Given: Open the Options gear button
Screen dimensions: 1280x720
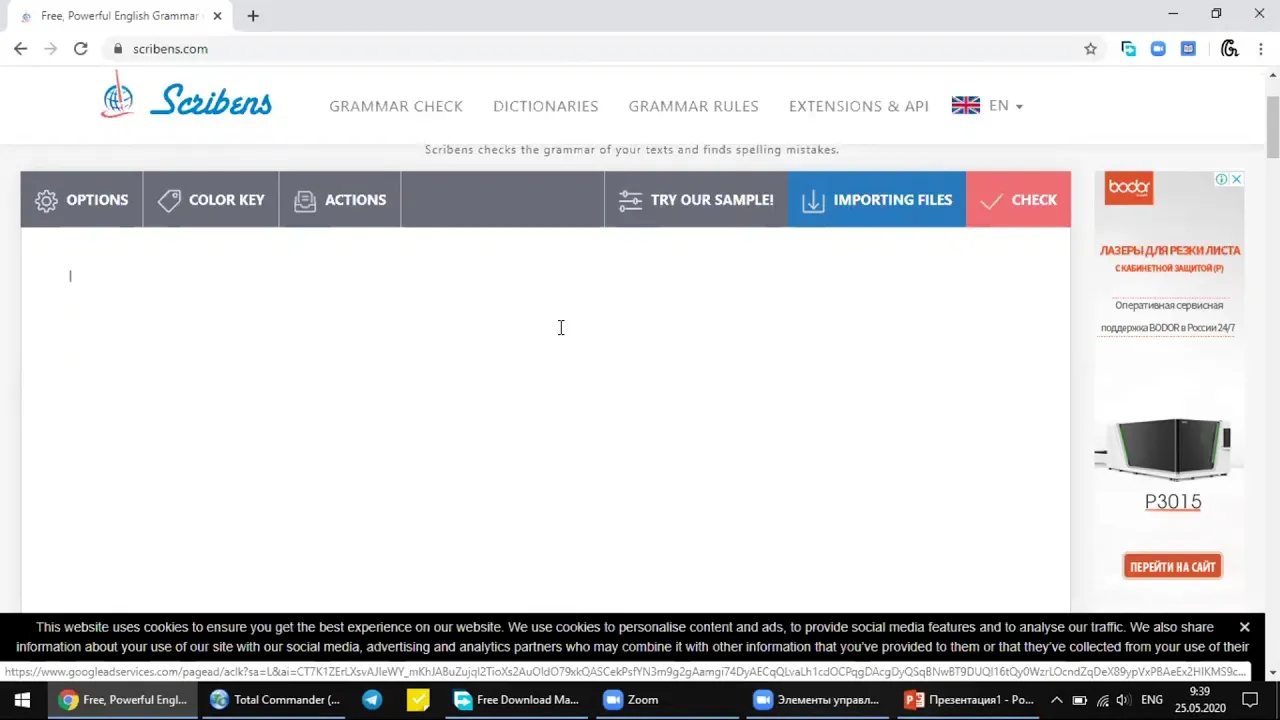Looking at the screenshot, I should (82, 199).
